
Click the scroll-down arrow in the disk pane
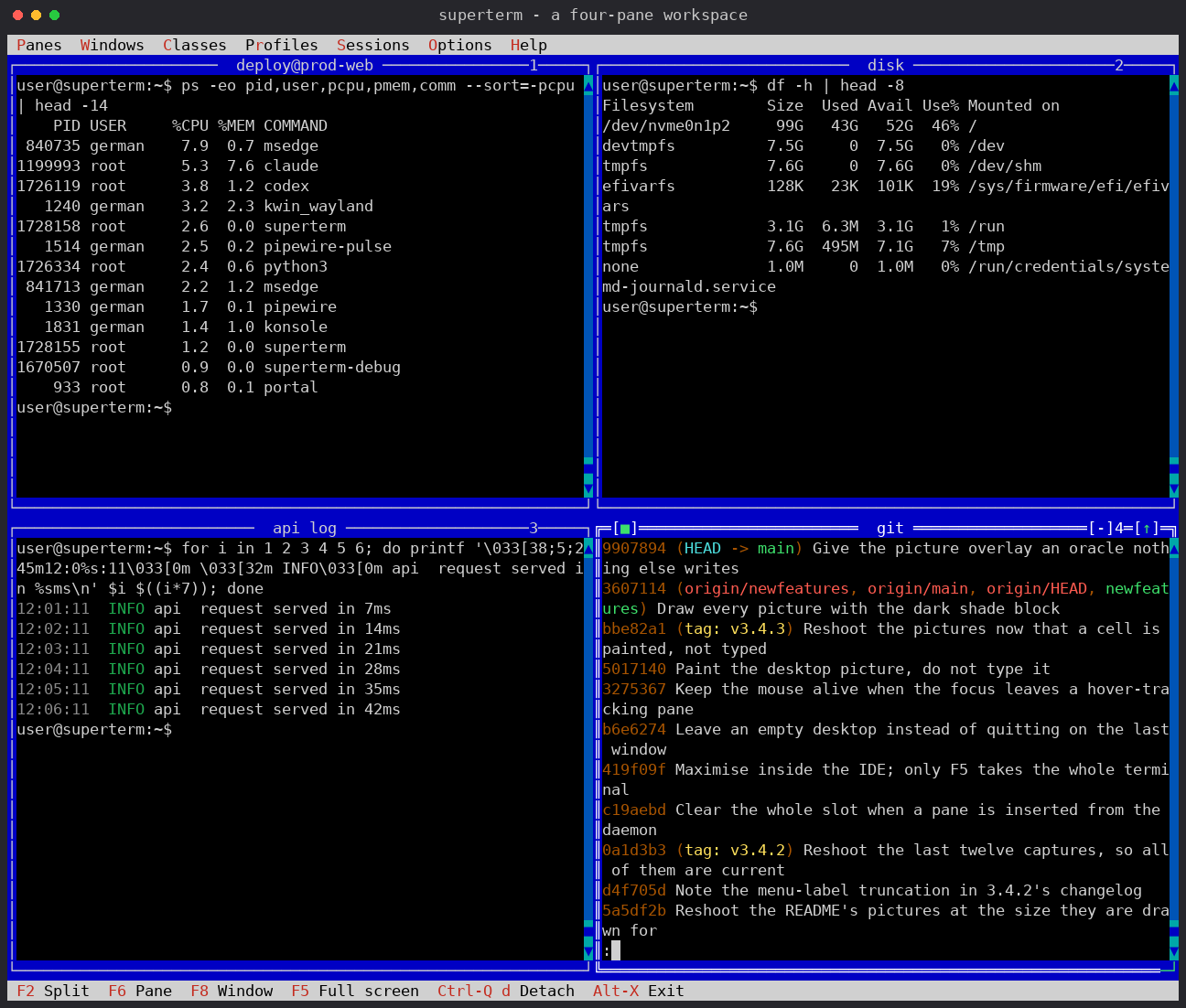(x=1174, y=488)
